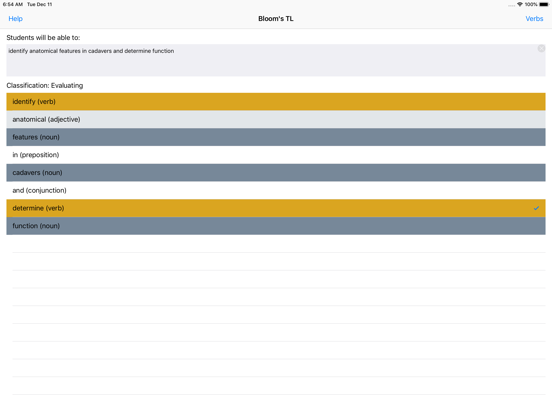Screen dimensions: 552x414
Task: Open the Help page
Action: tap(15, 19)
